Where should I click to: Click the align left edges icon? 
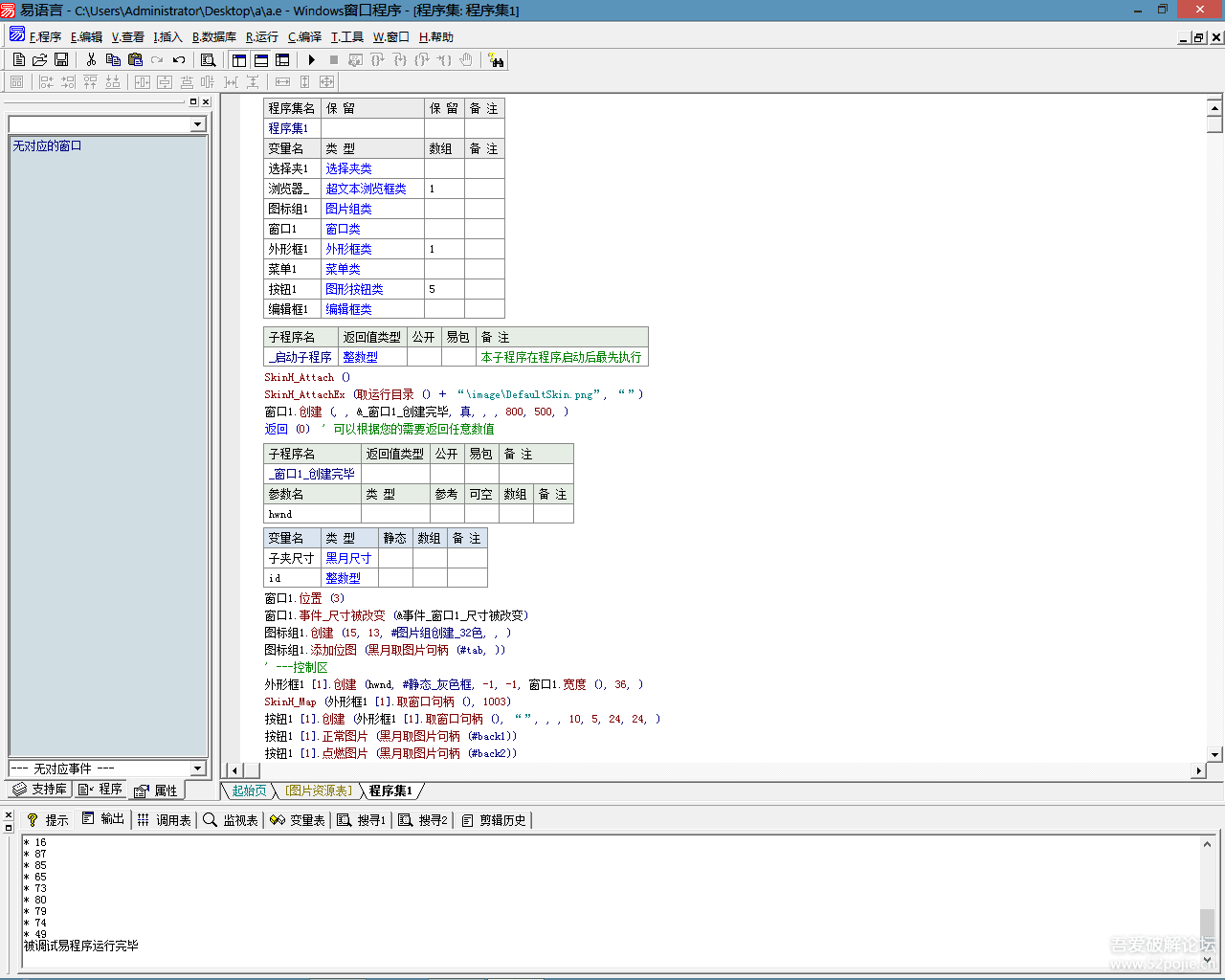coord(46,82)
